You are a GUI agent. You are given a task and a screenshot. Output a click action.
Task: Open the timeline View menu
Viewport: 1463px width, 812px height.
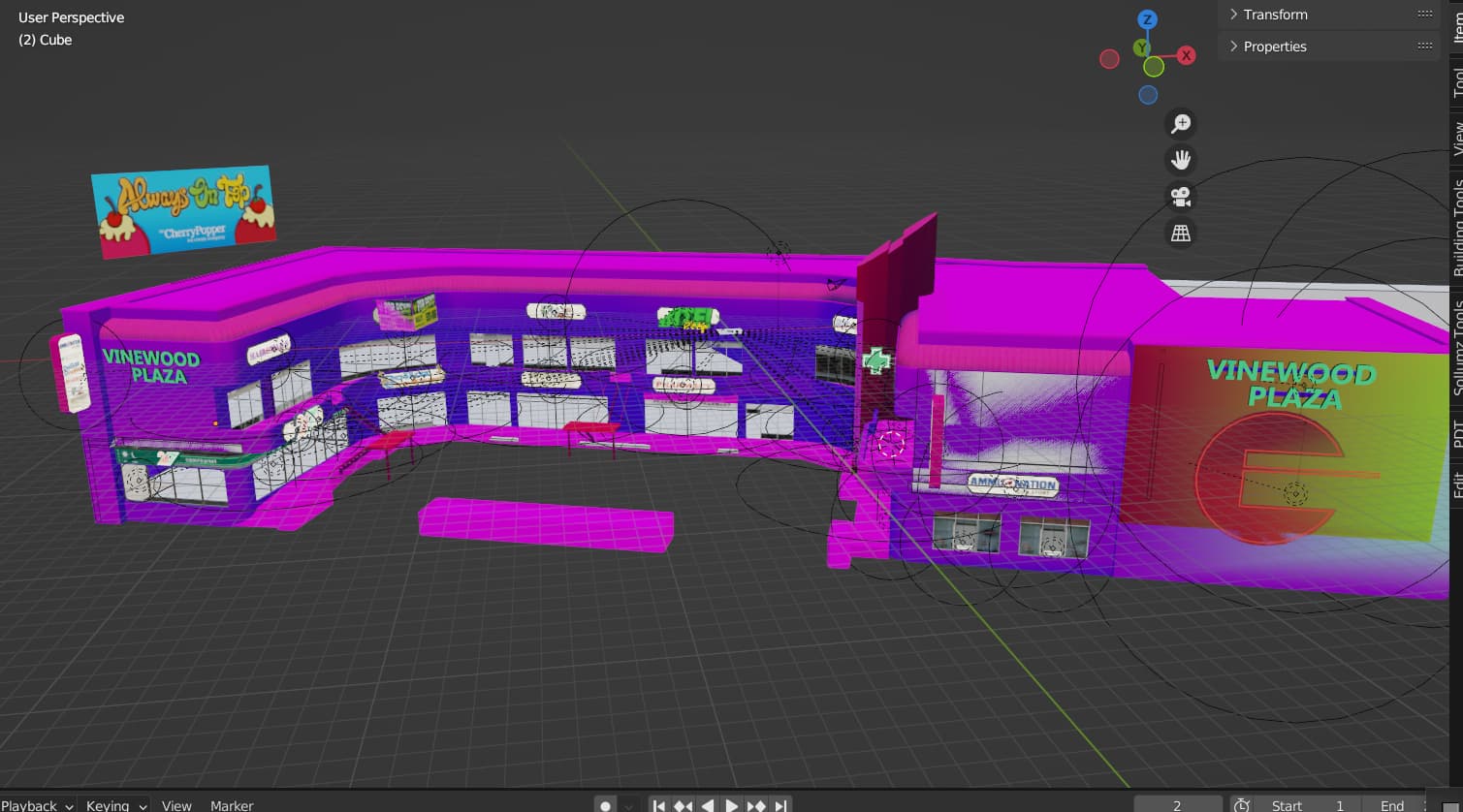[176, 805]
